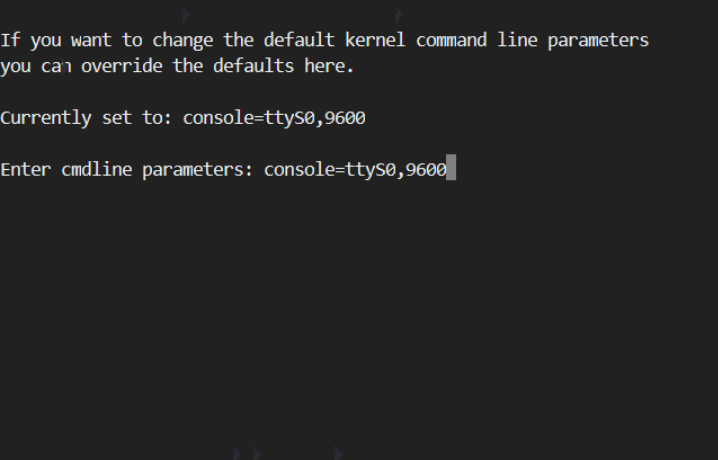718x460 pixels.
Task: Click the word "override" in the second line
Action: pos(127,67)
